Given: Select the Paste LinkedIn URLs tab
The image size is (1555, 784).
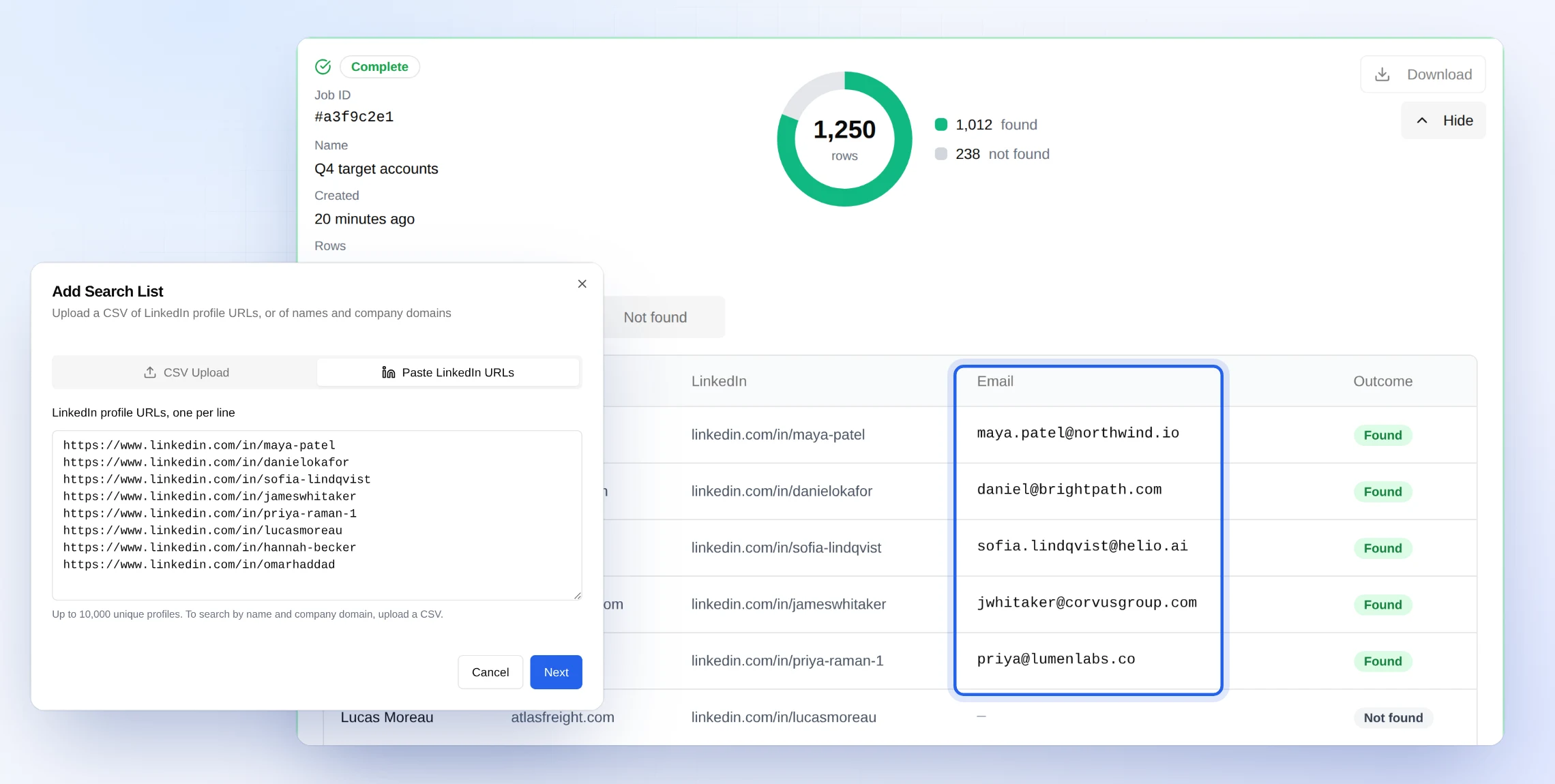Looking at the screenshot, I should pos(448,372).
